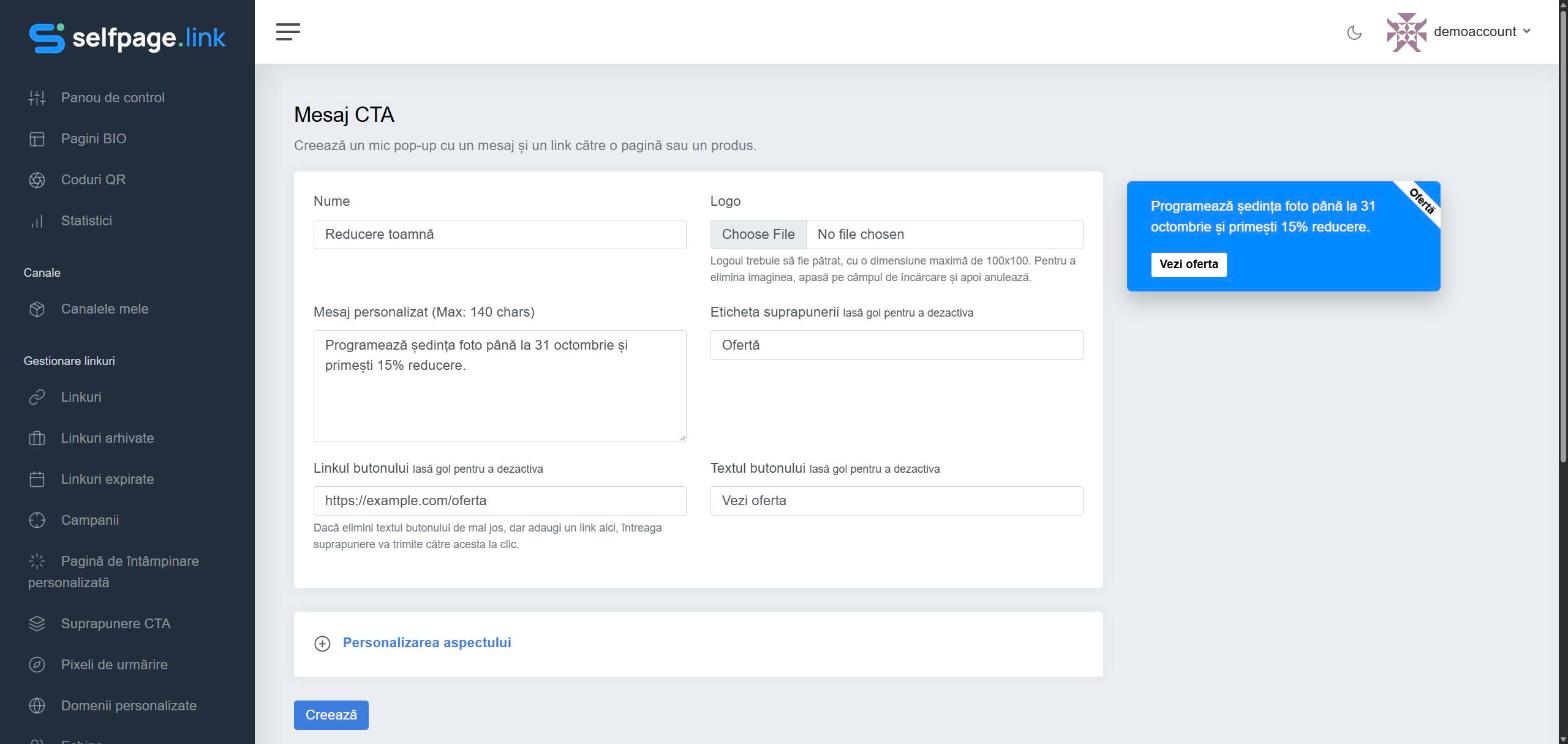Click the Suprapunere CTA layers icon
1568x744 pixels.
pos(37,624)
